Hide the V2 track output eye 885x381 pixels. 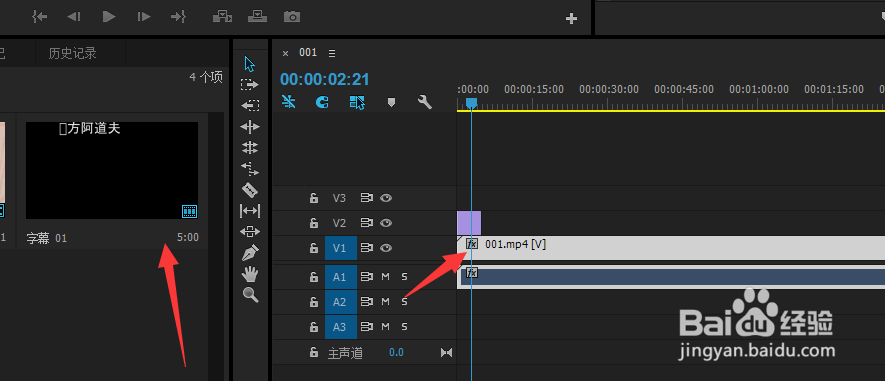(386, 223)
